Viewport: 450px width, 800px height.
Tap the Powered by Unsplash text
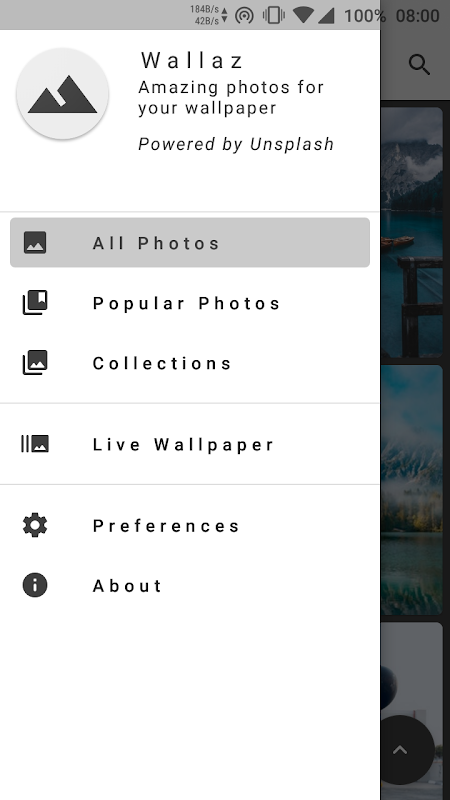point(236,144)
